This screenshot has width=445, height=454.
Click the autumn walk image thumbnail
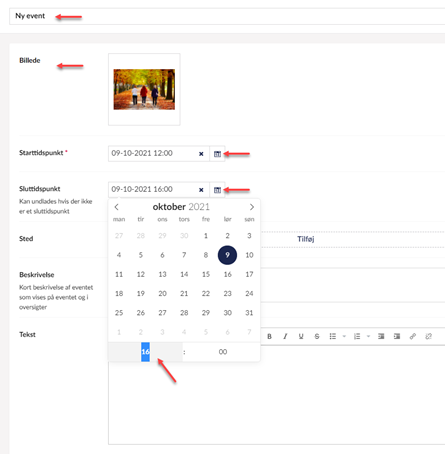click(x=144, y=89)
